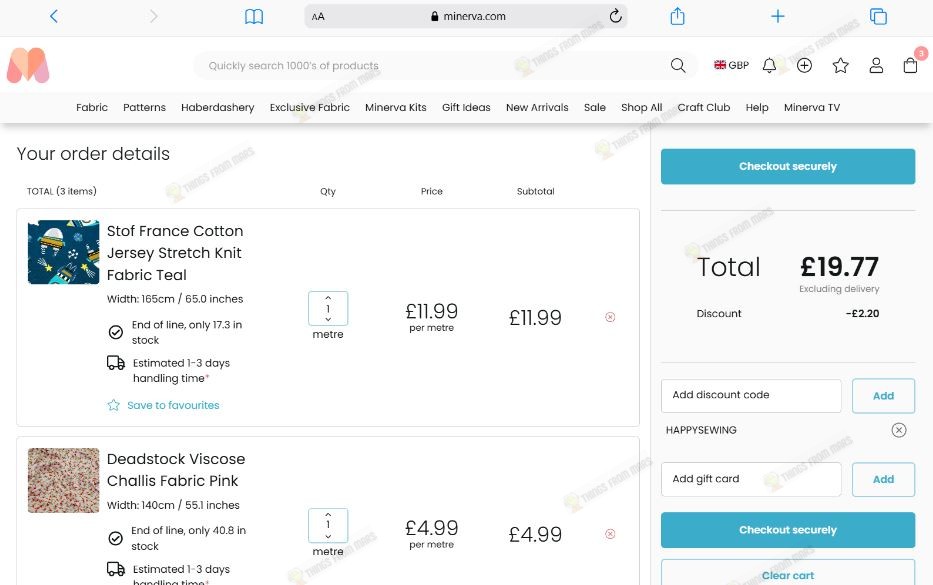Click the stock checkmark icon for Deadstock Viscose

[115, 538]
